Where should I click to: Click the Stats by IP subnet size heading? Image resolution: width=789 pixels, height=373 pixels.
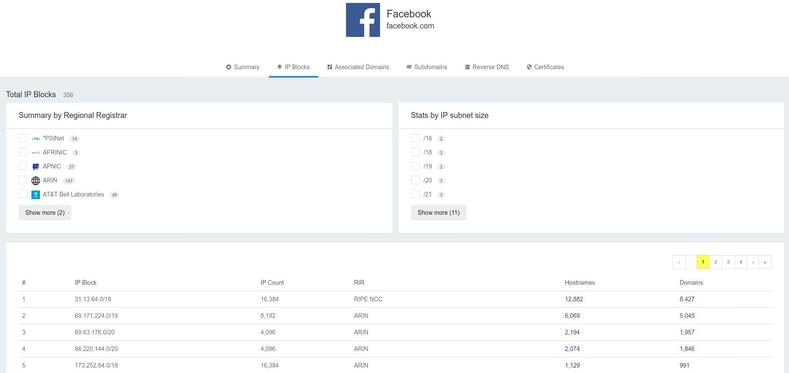[449, 115]
